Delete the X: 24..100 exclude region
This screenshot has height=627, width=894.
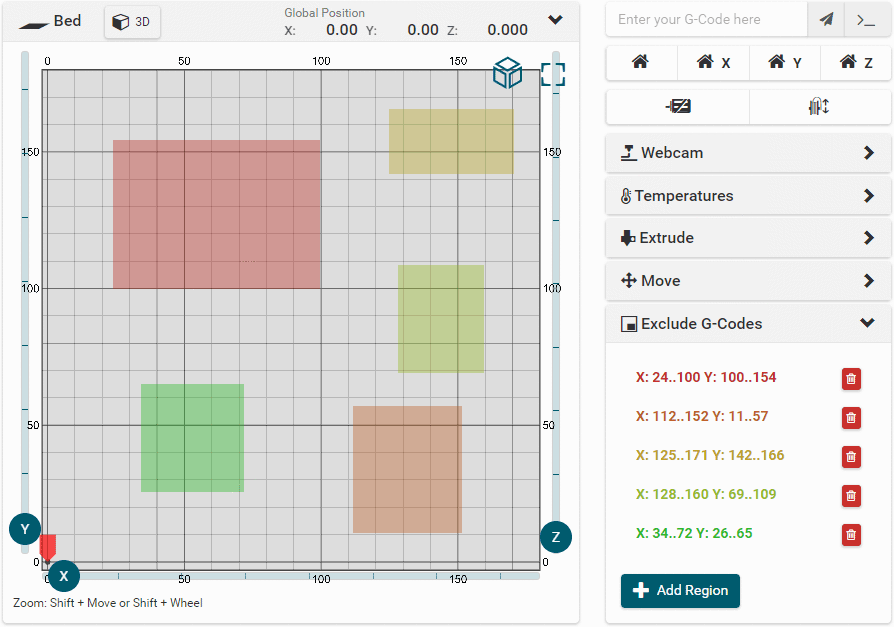[851, 378]
